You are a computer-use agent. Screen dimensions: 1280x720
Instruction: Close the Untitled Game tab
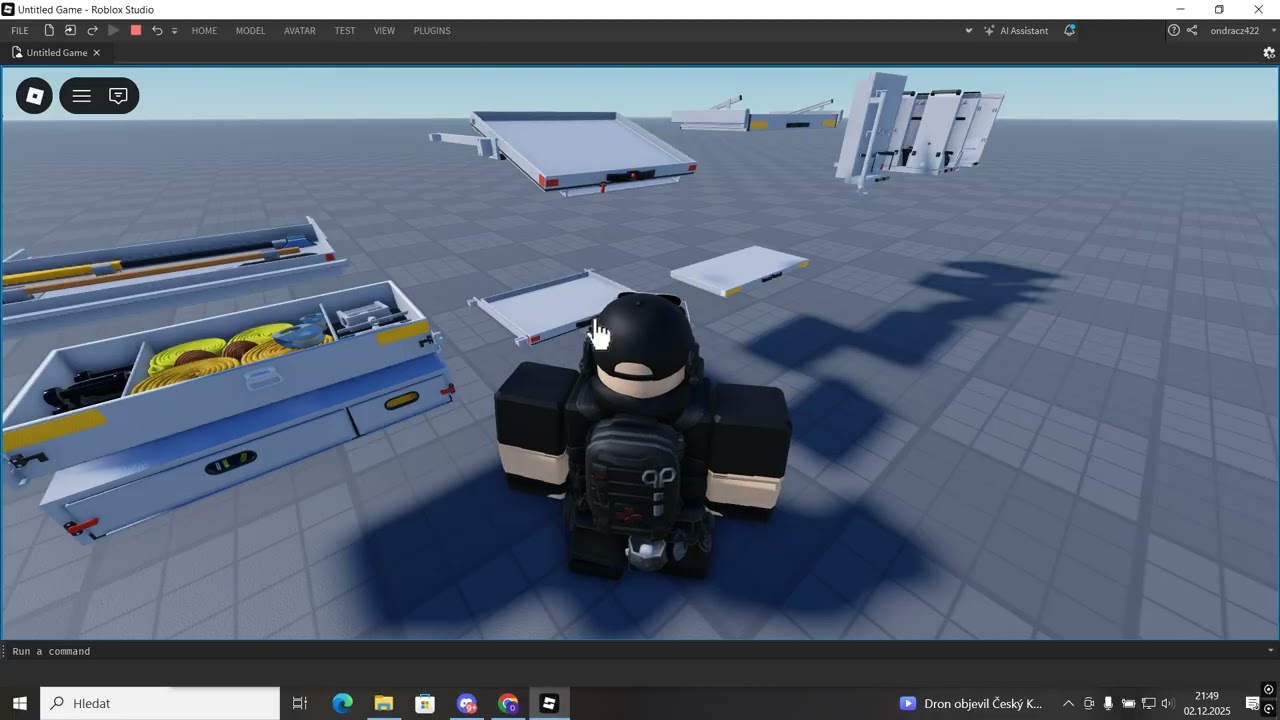click(x=97, y=53)
